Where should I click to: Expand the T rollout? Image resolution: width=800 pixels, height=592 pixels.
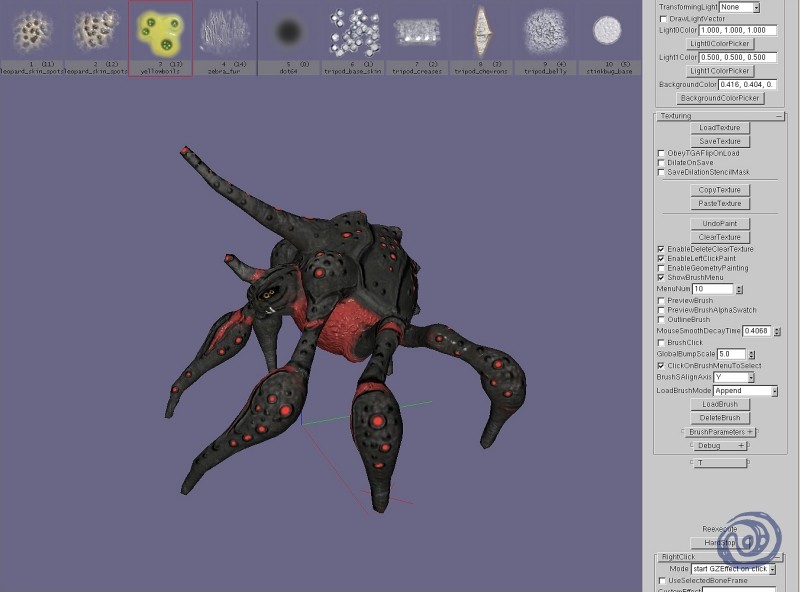click(x=720, y=463)
